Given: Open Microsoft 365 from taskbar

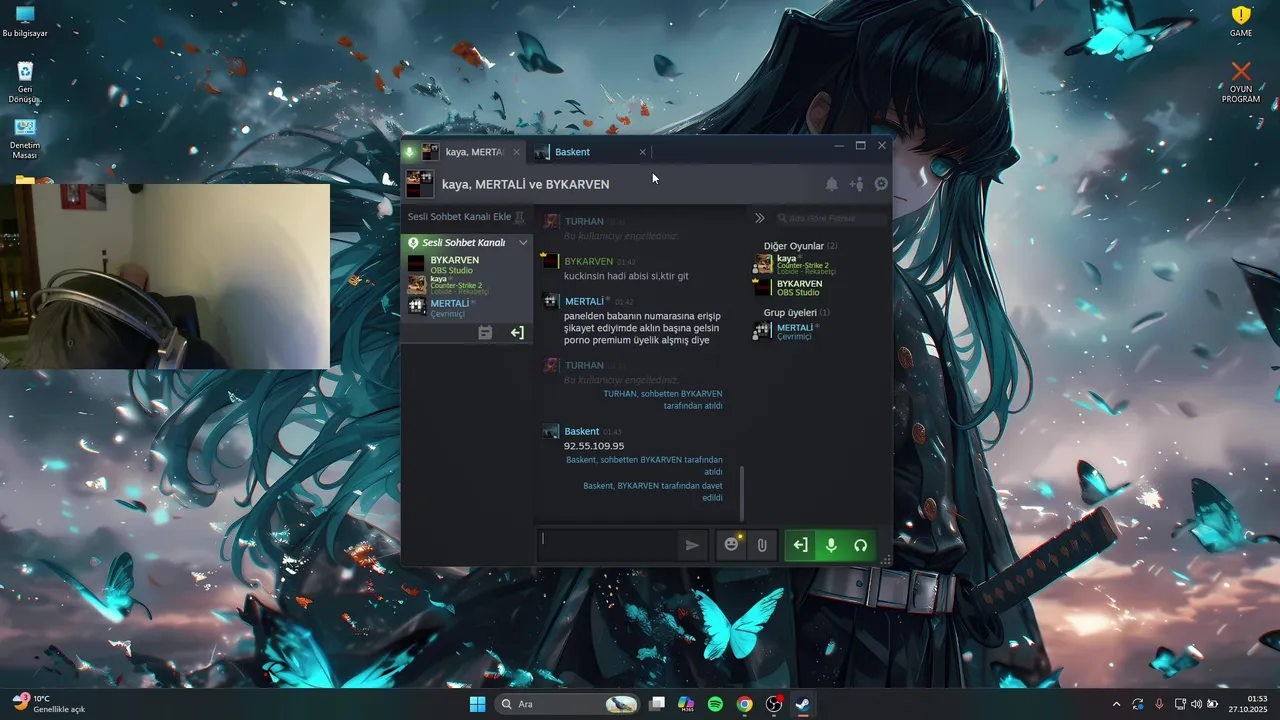Looking at the screenshot, I should (686, 704).
